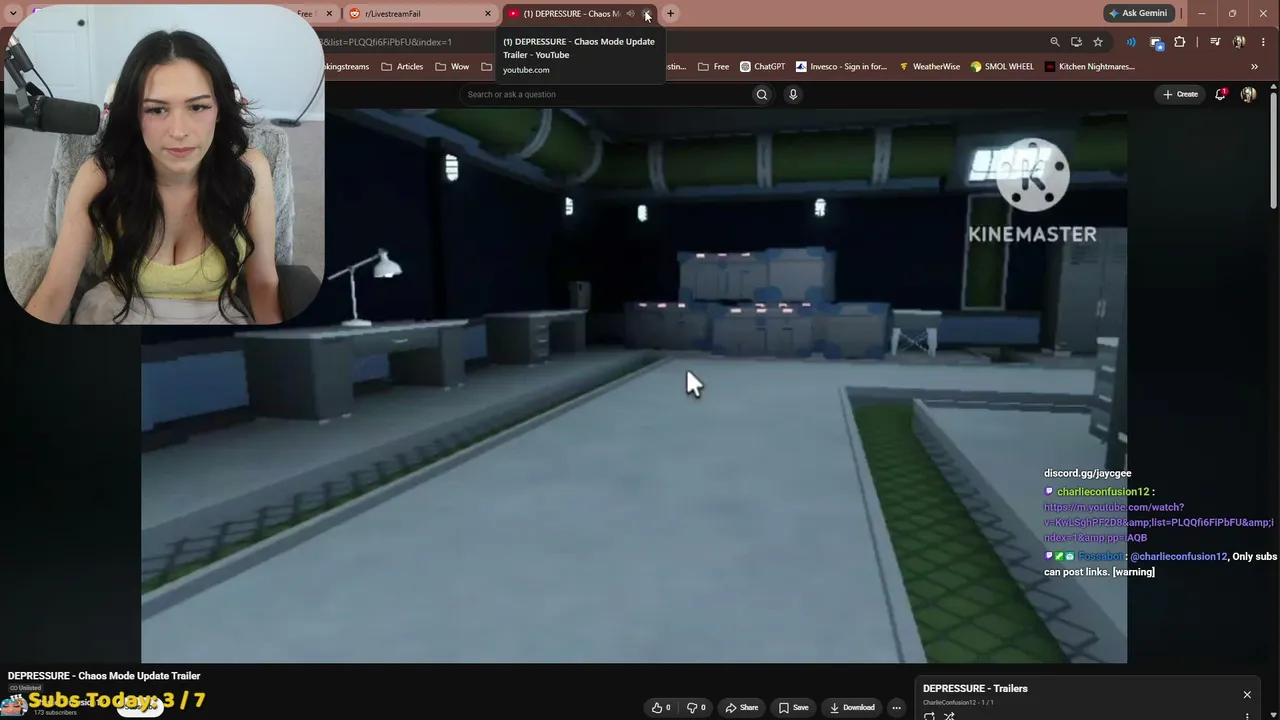The image size is (1280, 720).
Task: Open the SMOL WHEEL bookmark
Action: [1002, 67]
